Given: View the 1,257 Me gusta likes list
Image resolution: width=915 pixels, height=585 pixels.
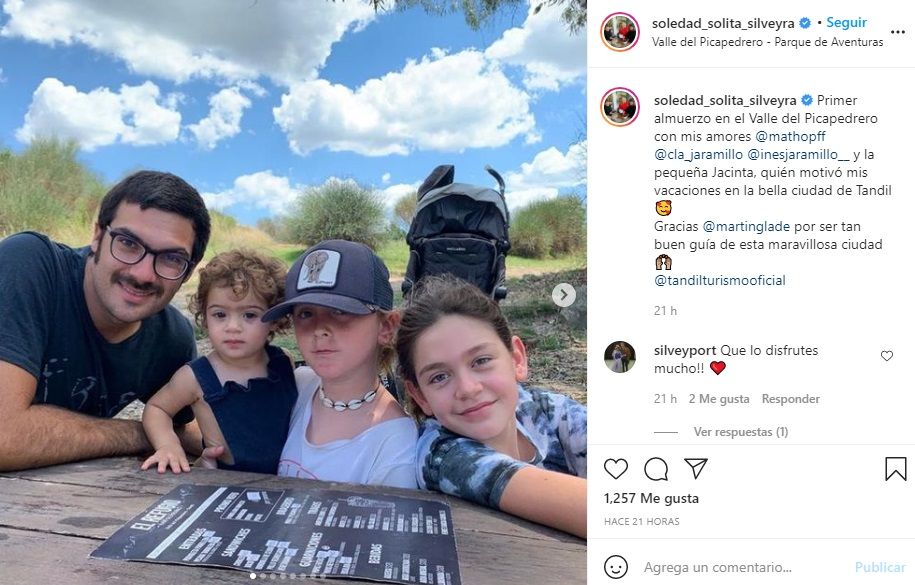Looking at the screenshot, I should coord(651,499).
